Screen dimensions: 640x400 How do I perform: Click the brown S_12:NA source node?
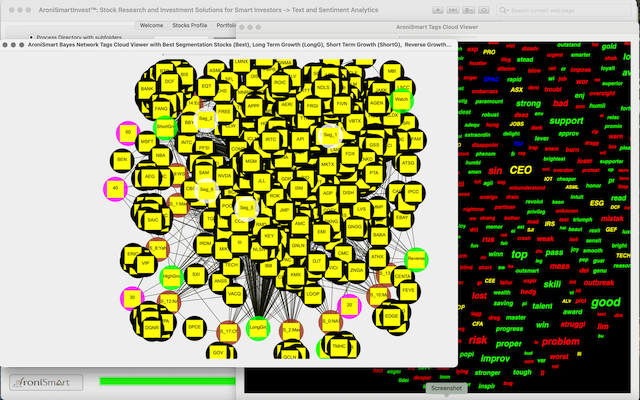169,302
